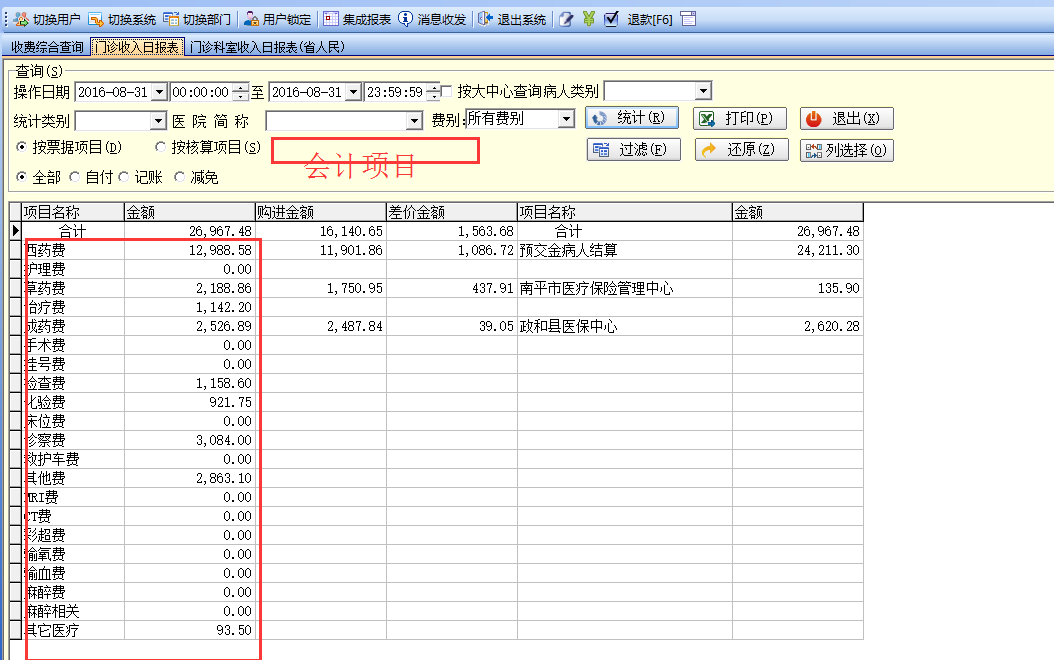1054x660 pixels.
Task: Switch to 门诊科室收入日报表(省人民) tab
Action: (x=267, y=47)
